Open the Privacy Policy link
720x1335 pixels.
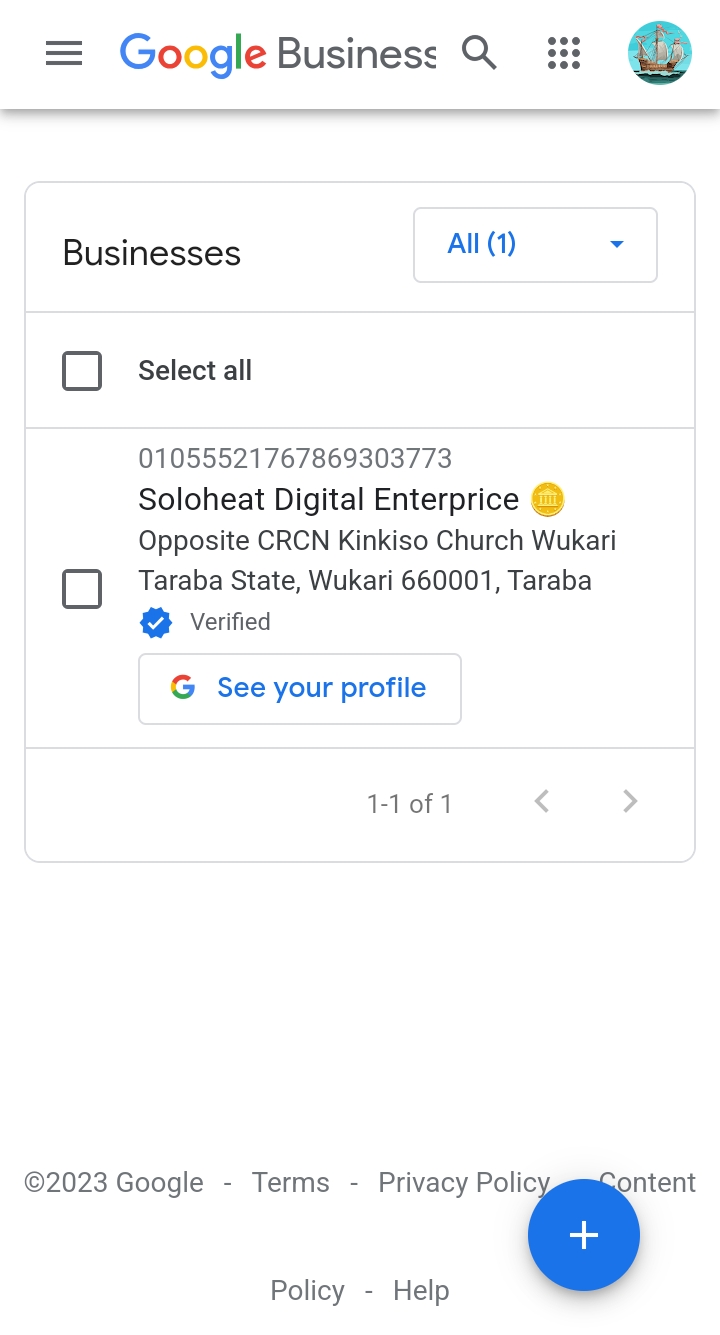464,1183
